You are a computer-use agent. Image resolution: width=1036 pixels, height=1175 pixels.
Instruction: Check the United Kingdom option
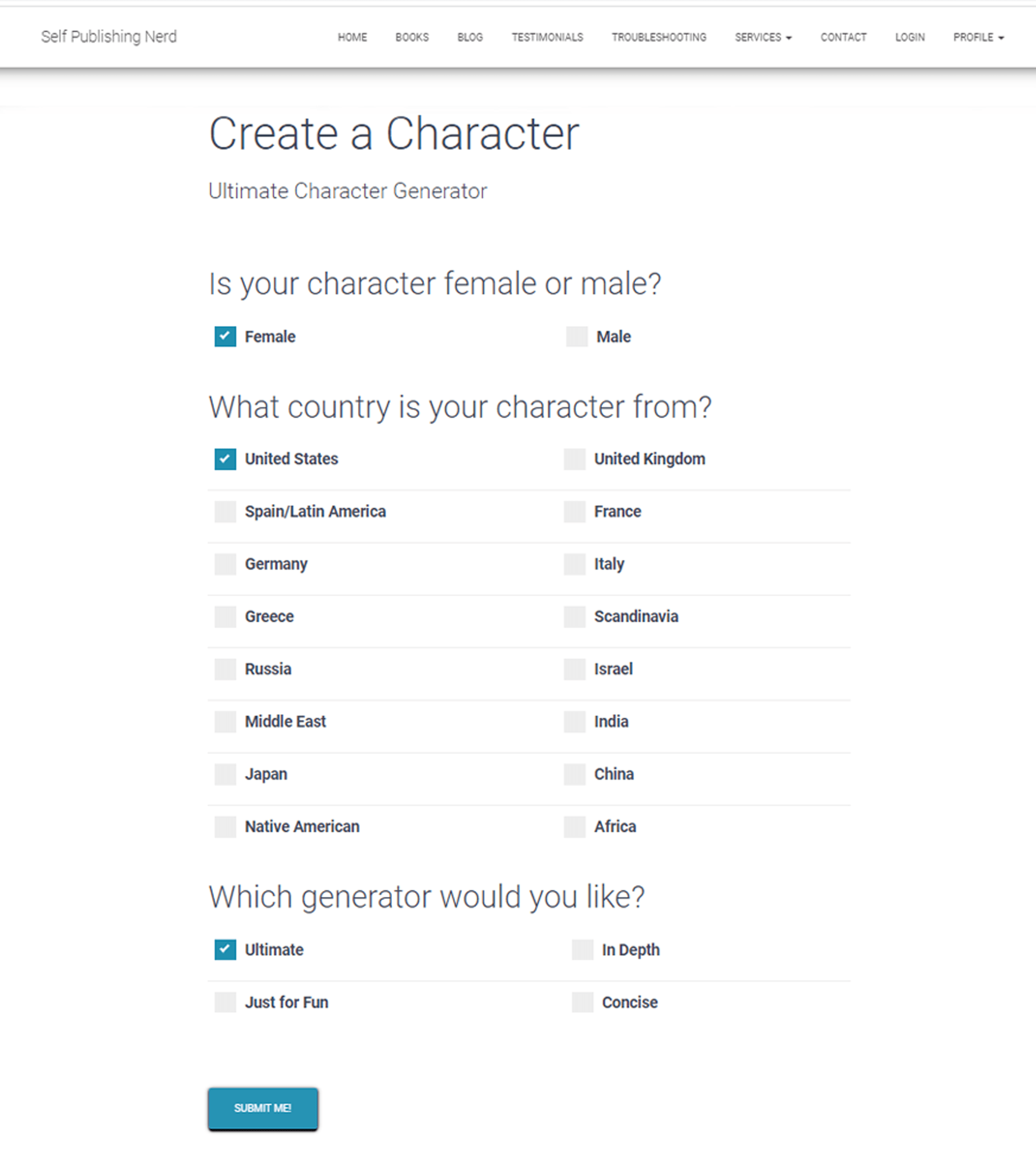pos(575,459)
